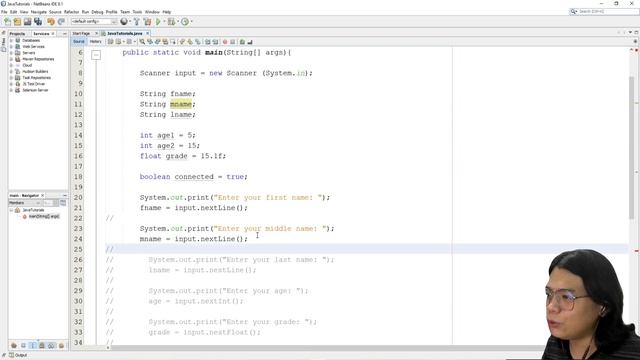Open the Profile Project dropdown arrow

coord(191,22)
